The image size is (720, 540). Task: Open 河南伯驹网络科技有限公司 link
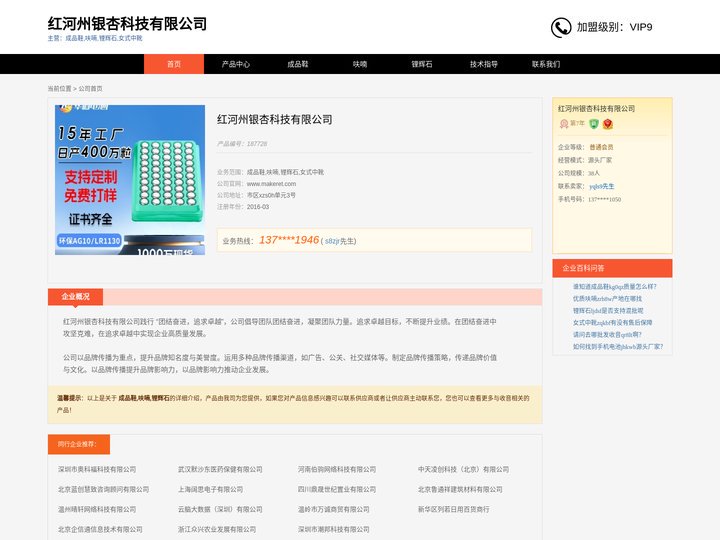(337, 469)
